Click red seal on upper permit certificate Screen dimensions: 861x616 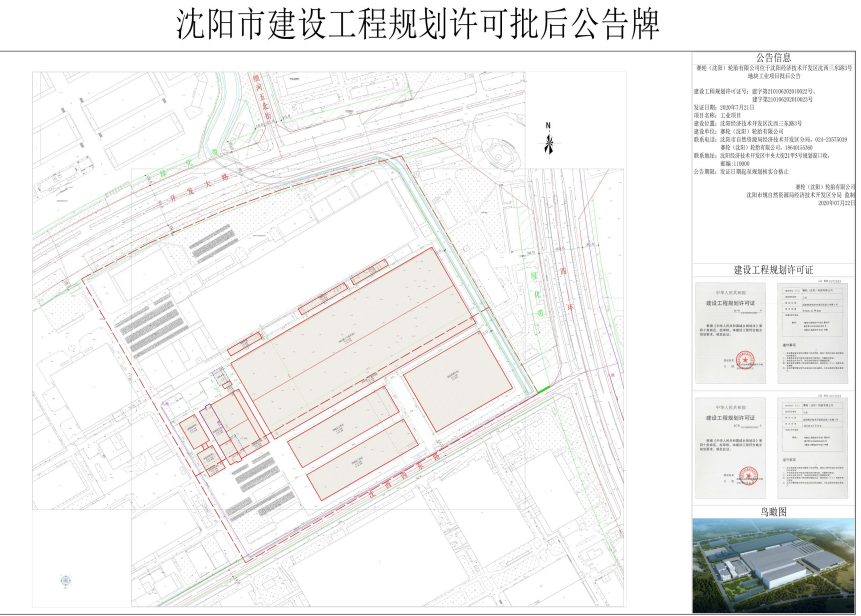(743, 358)
